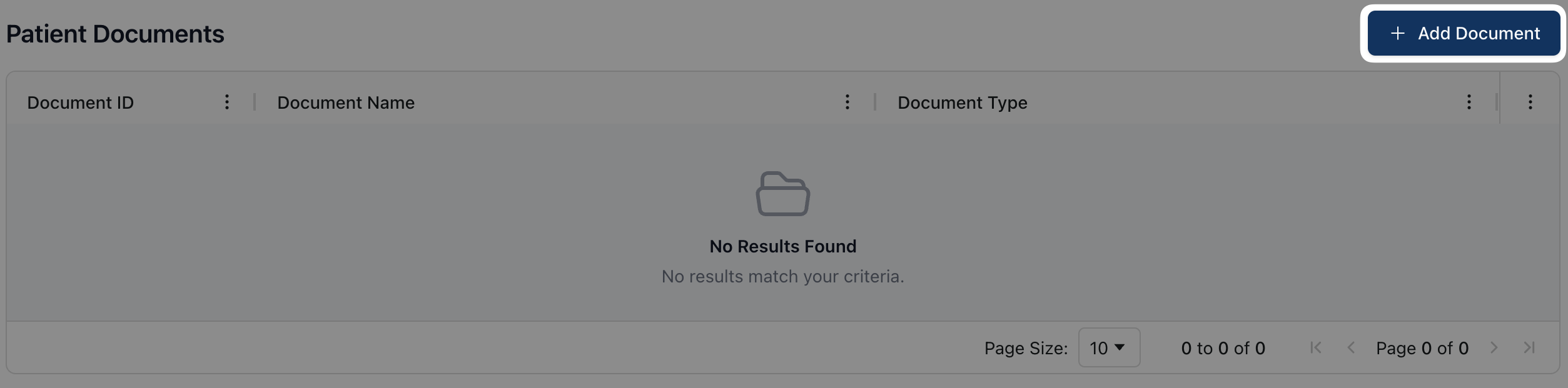Go to the next page of results
This screenshot has height=388, width=1568.
(1494, 347)
